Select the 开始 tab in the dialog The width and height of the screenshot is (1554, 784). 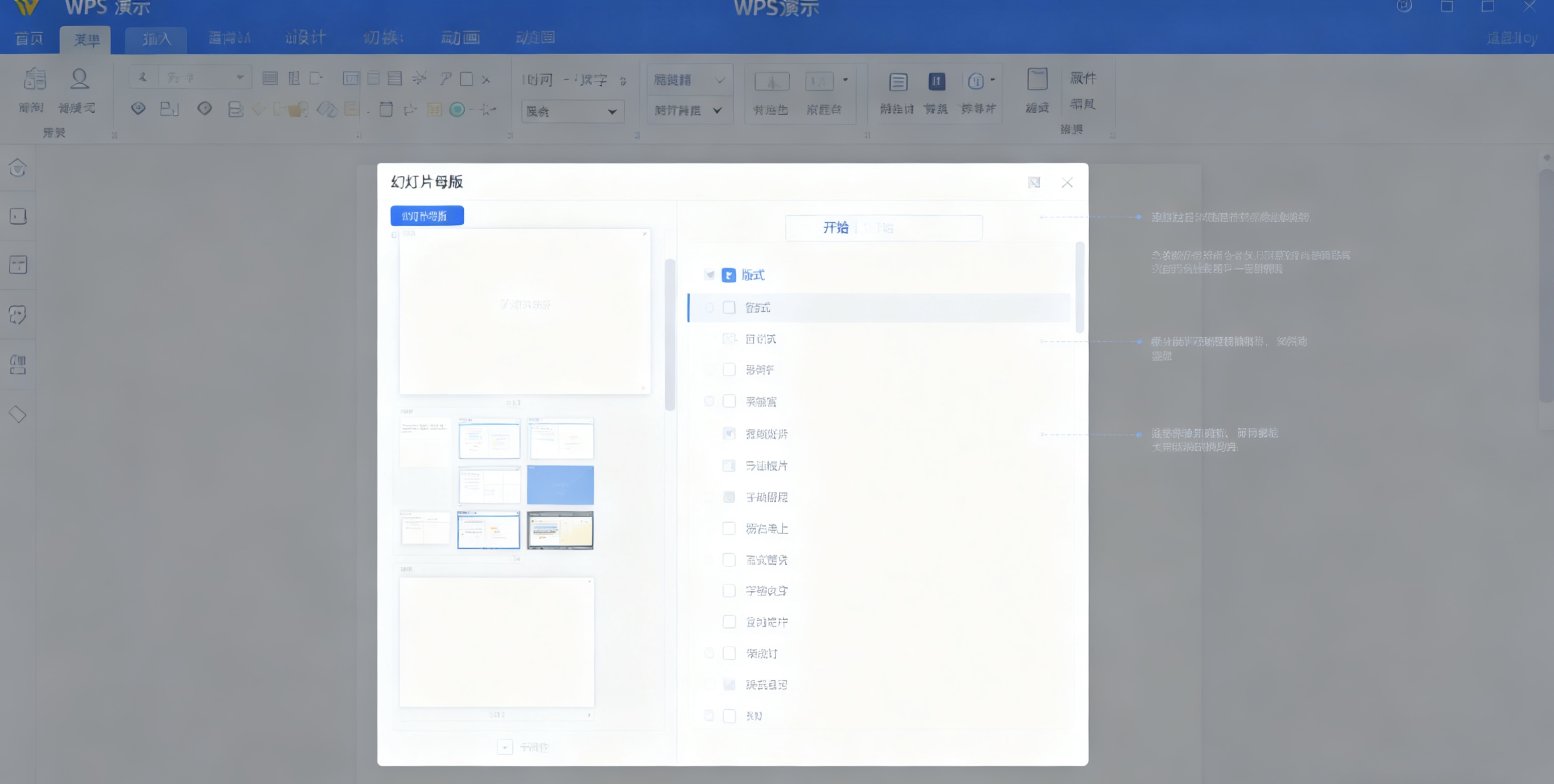[835, 227]
